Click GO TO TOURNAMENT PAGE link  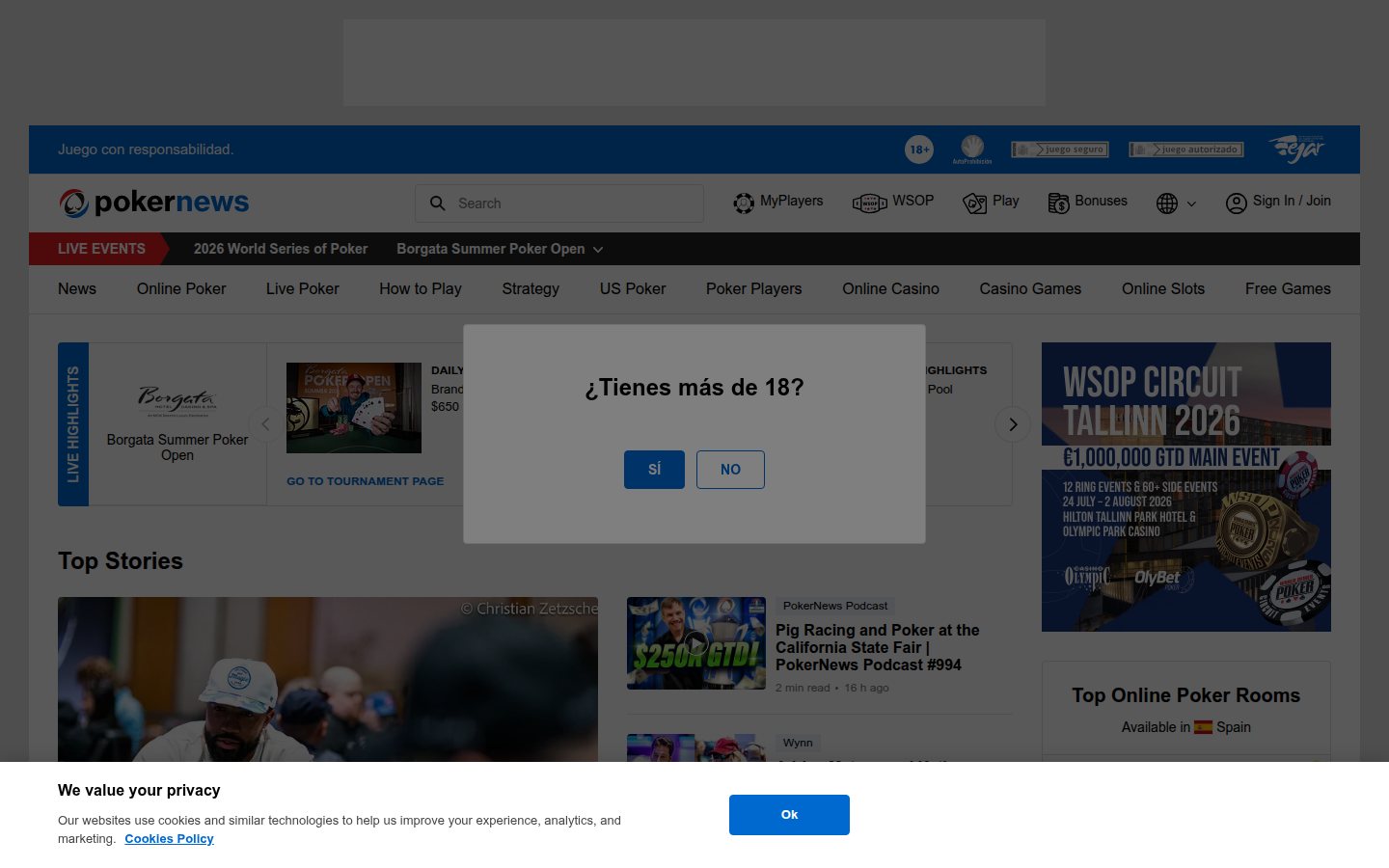point(366,481)
